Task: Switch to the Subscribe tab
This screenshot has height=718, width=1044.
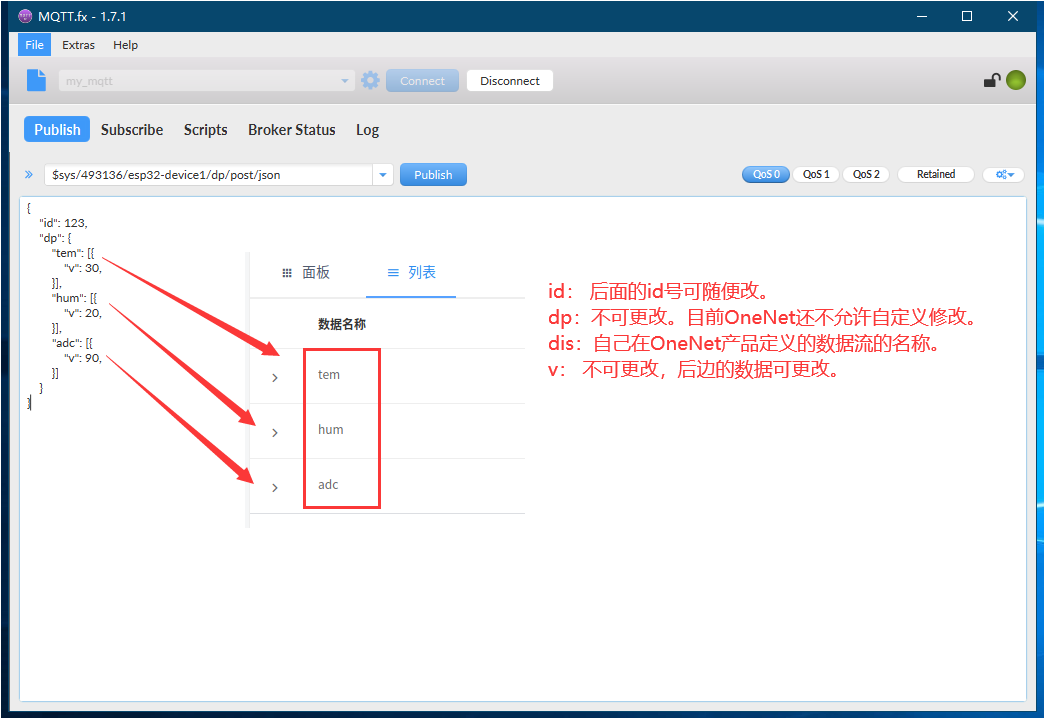Action: click(132, 129)
